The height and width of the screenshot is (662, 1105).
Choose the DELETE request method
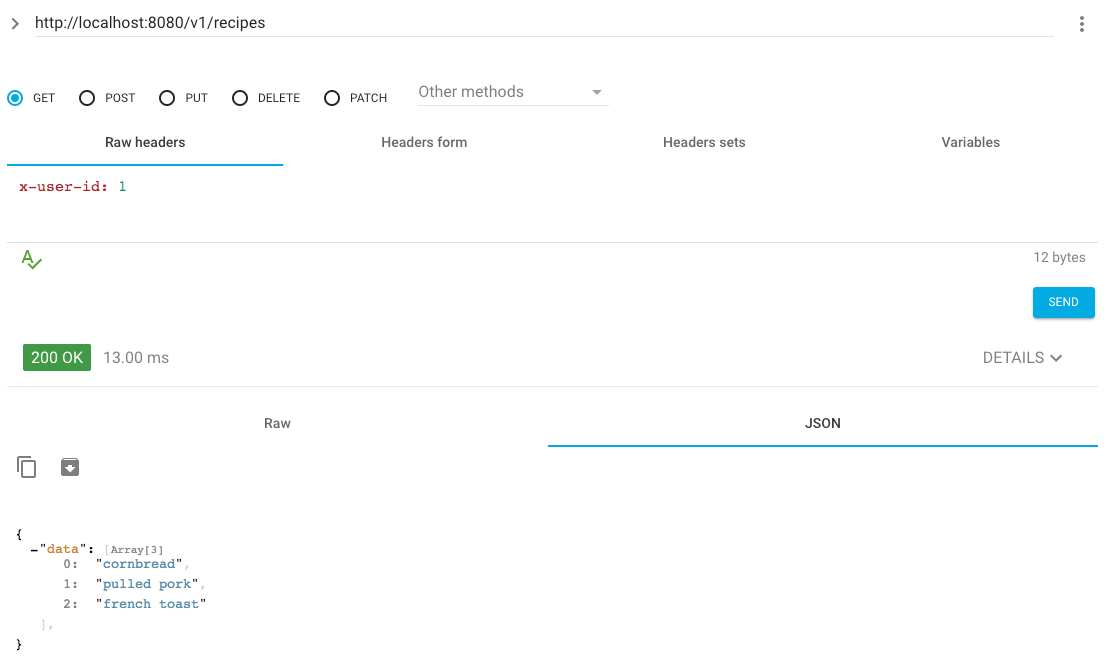[240, 98]
